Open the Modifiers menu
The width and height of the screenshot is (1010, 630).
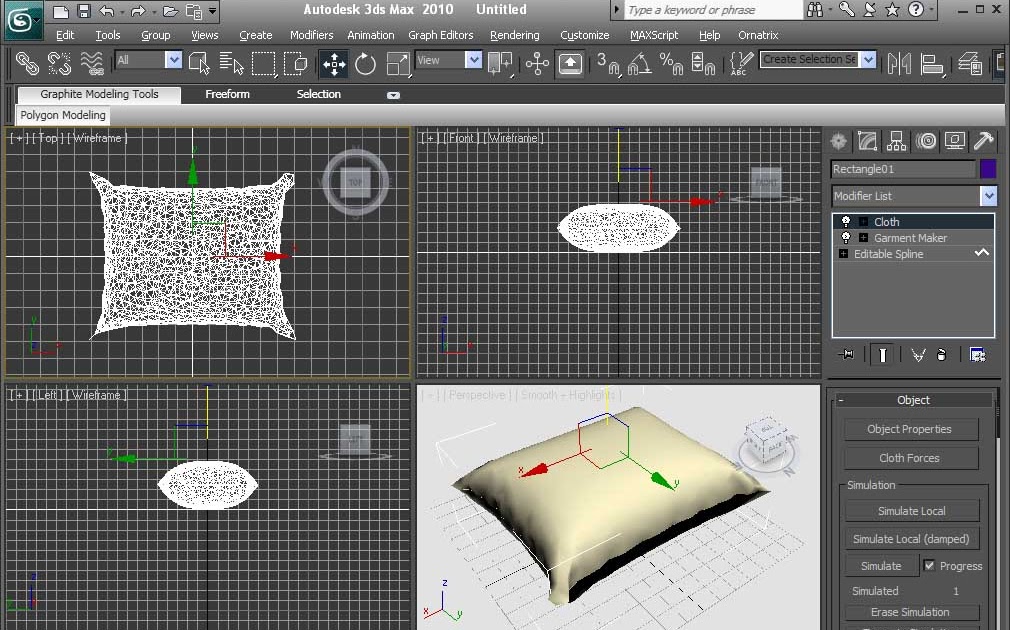[x=311, y=35]
